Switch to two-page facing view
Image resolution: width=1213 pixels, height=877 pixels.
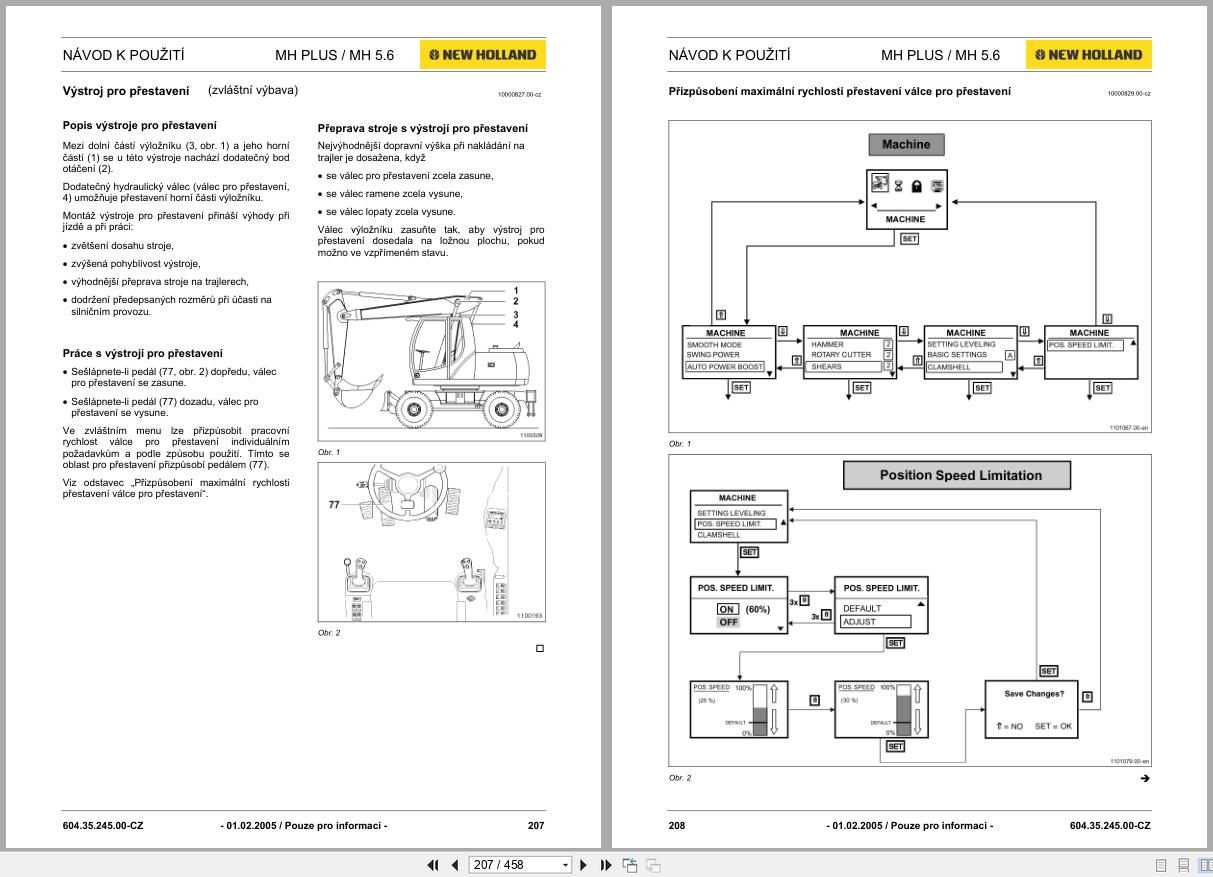(x=1205, y=865)
